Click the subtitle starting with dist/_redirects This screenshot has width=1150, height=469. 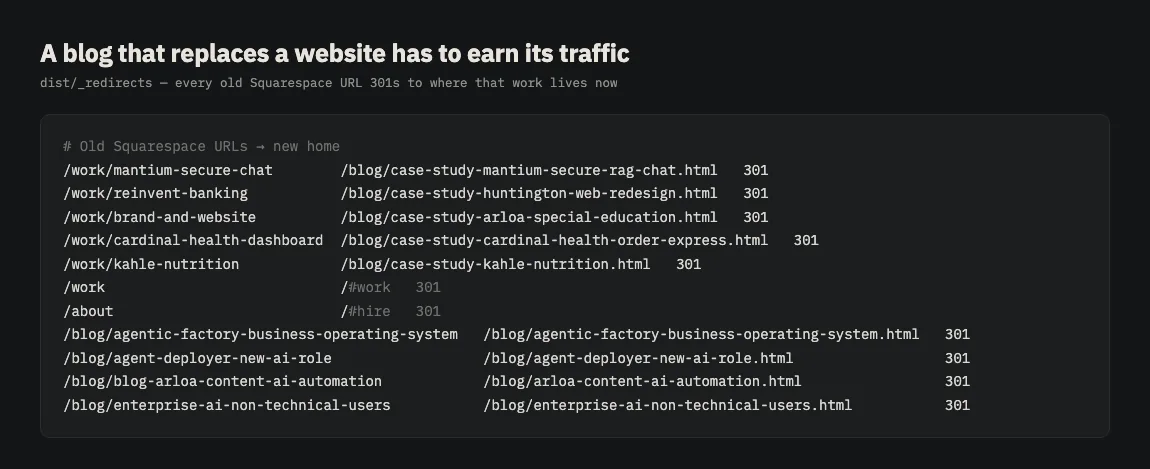click(329, 83)
